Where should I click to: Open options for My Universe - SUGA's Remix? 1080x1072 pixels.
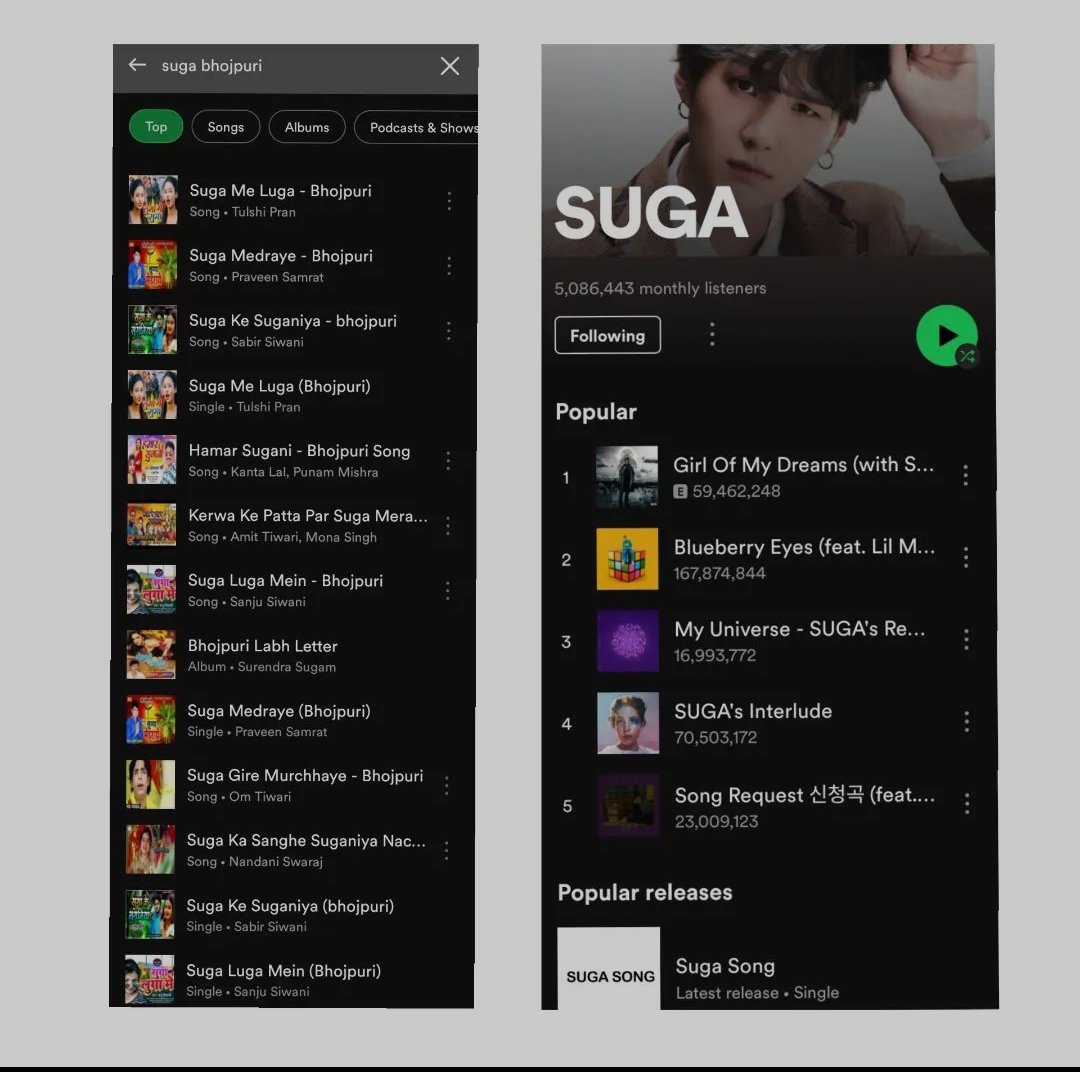point(966,639)
